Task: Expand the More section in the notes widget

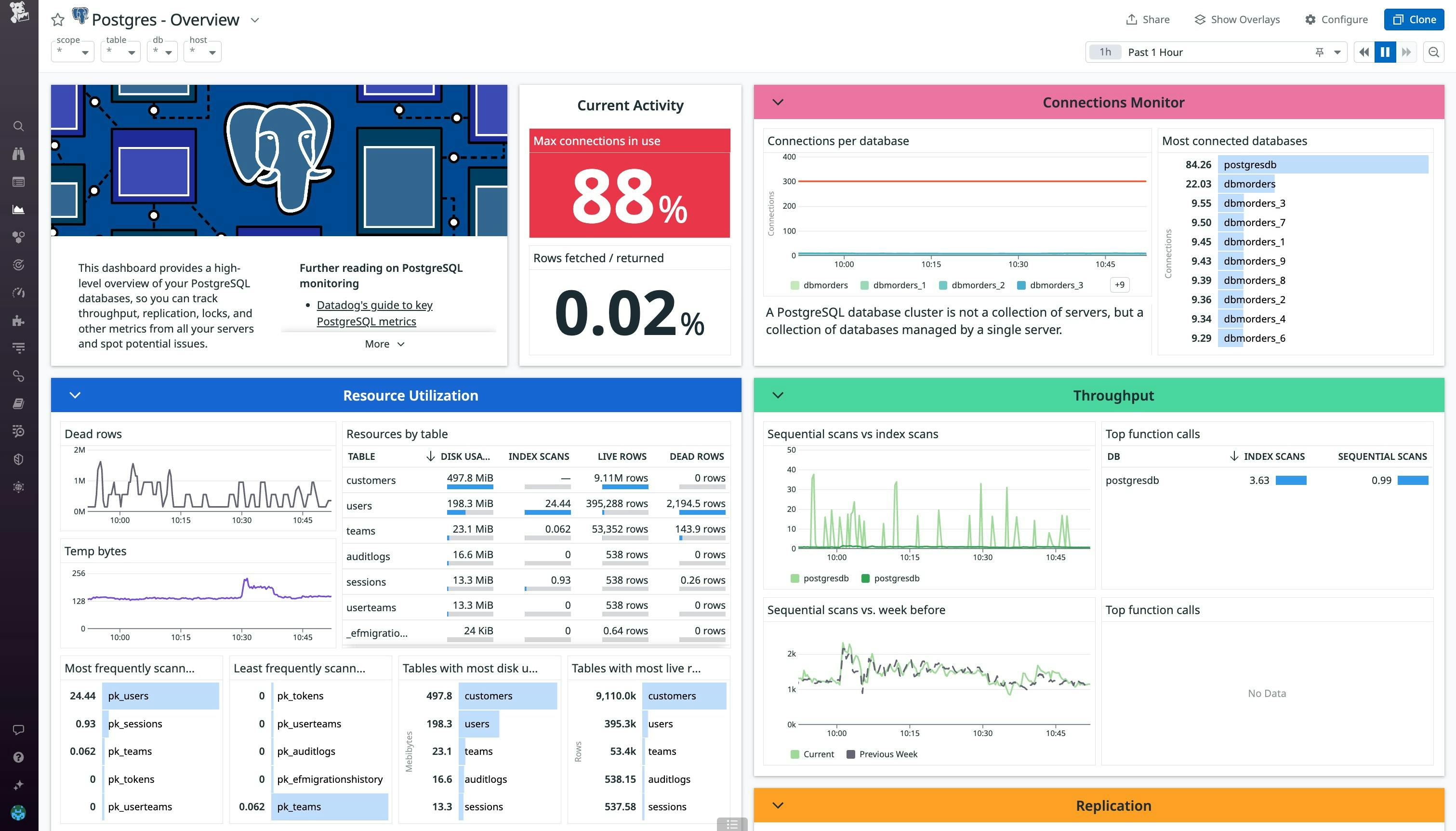Action: [384, 344]
